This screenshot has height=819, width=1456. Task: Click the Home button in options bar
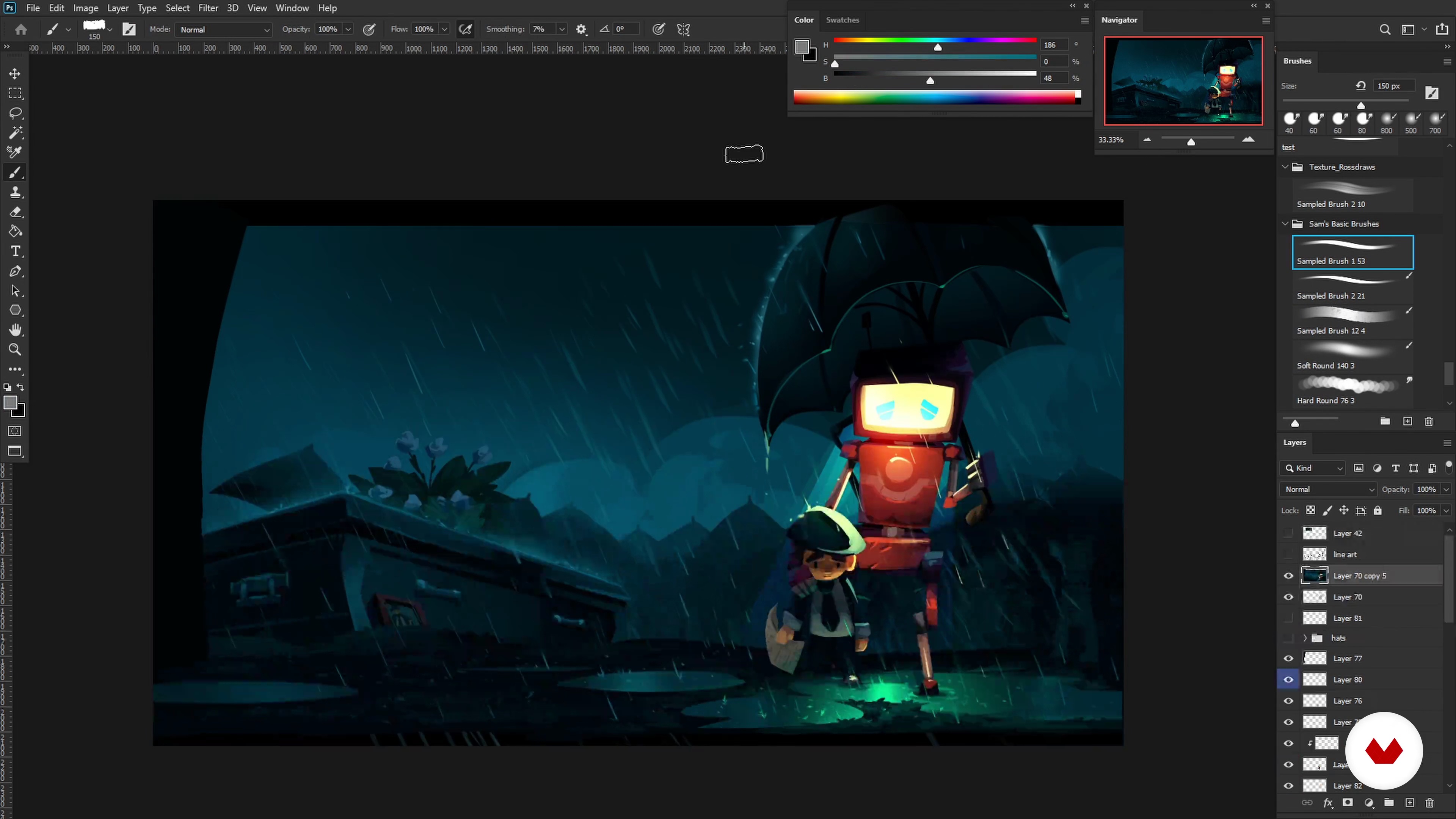(x=21, y=30)
